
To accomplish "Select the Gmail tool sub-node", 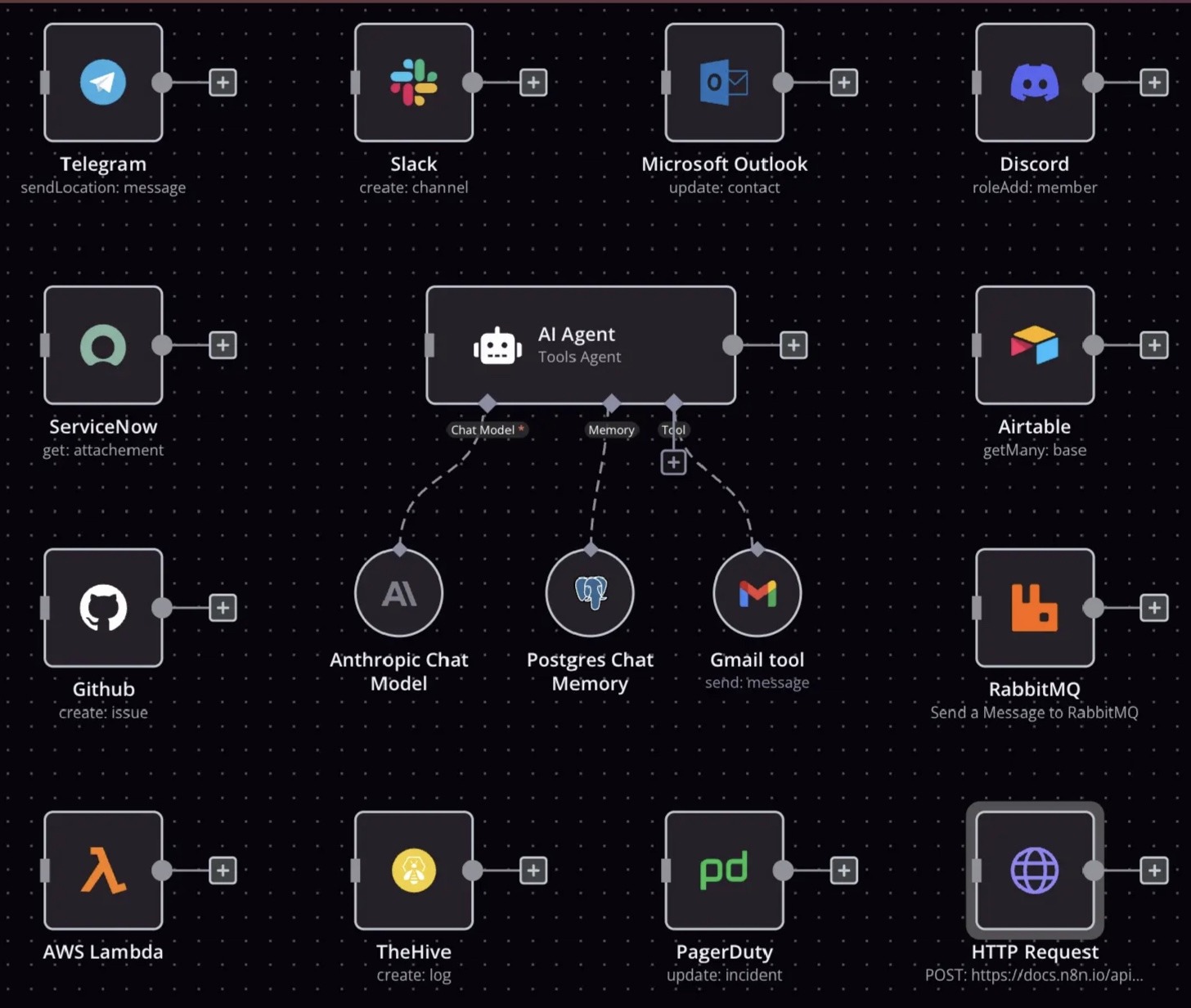I will point(757,593).
